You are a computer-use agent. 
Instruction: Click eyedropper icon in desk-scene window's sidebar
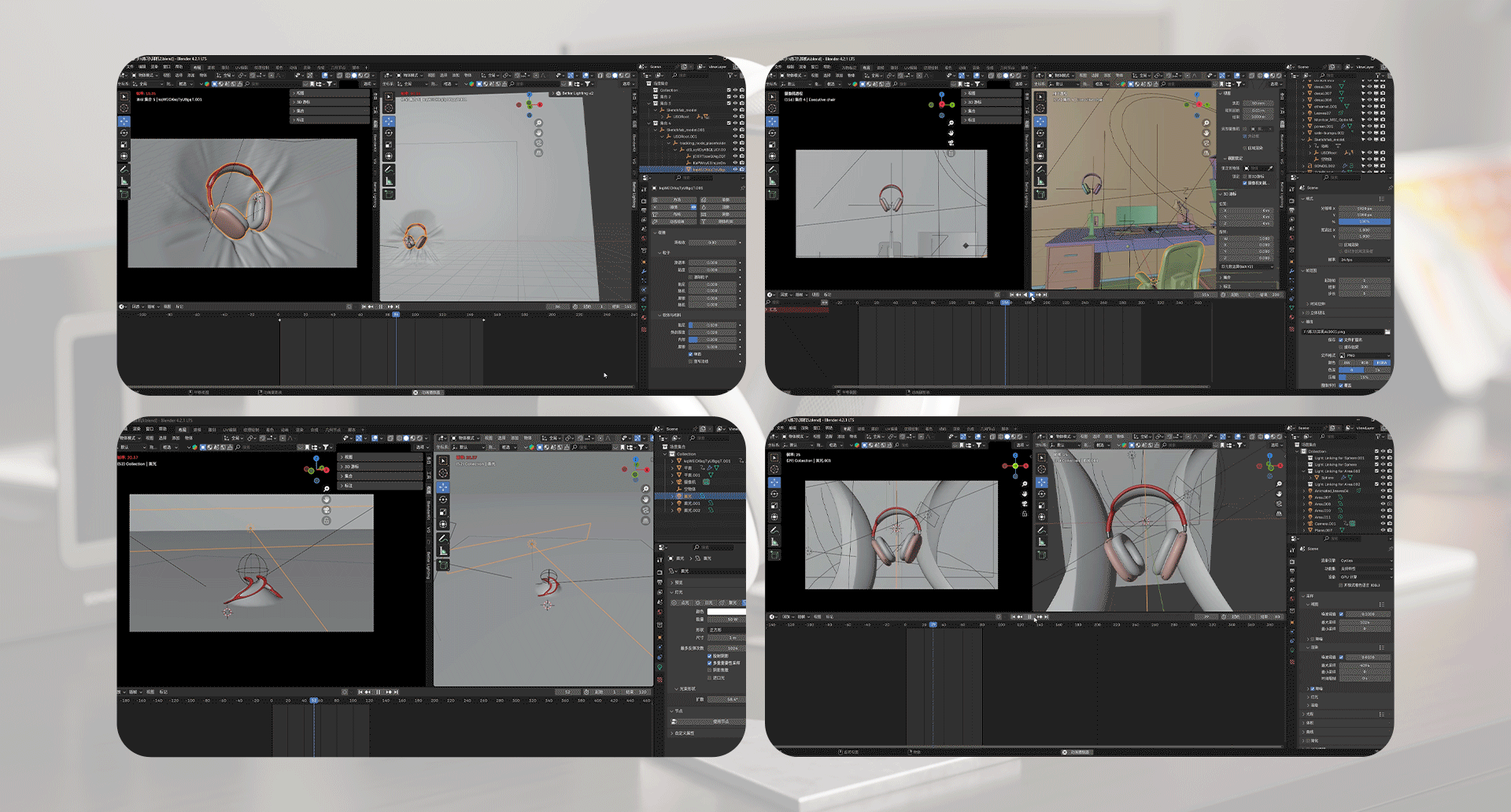[x=1270, y=168]
